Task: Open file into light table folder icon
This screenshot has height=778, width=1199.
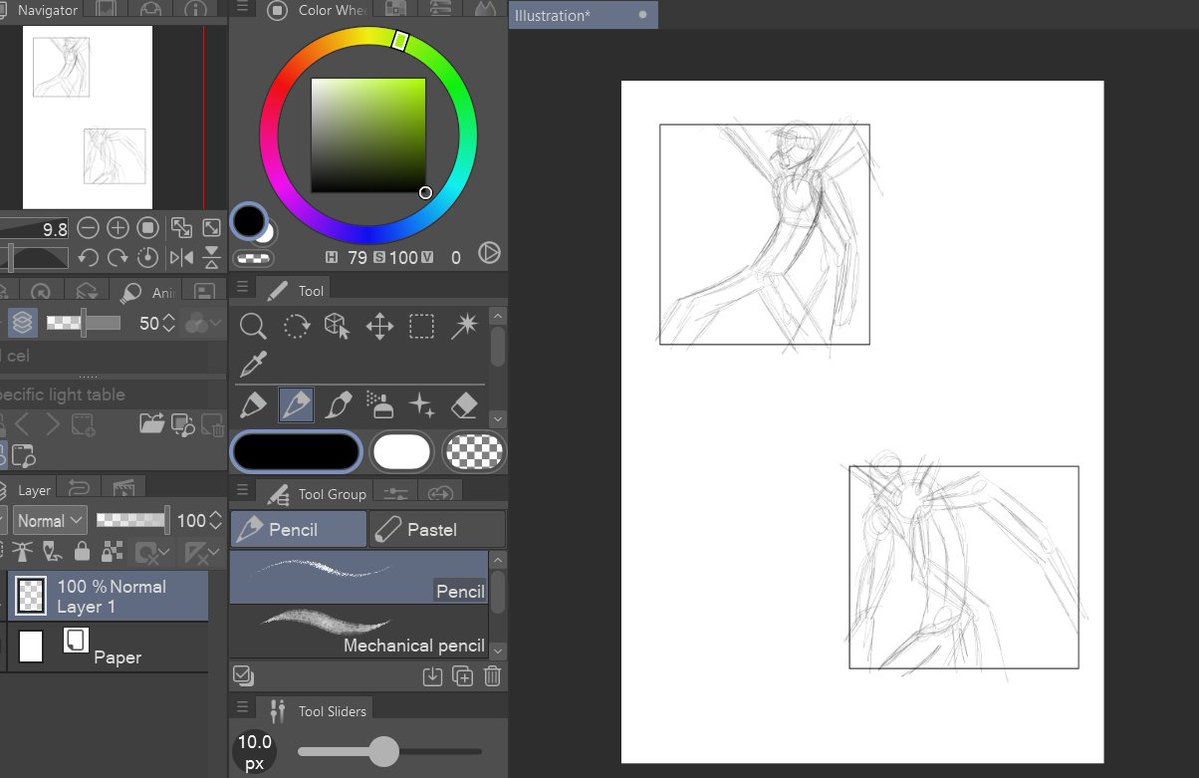Action: (x=151, y=424)
